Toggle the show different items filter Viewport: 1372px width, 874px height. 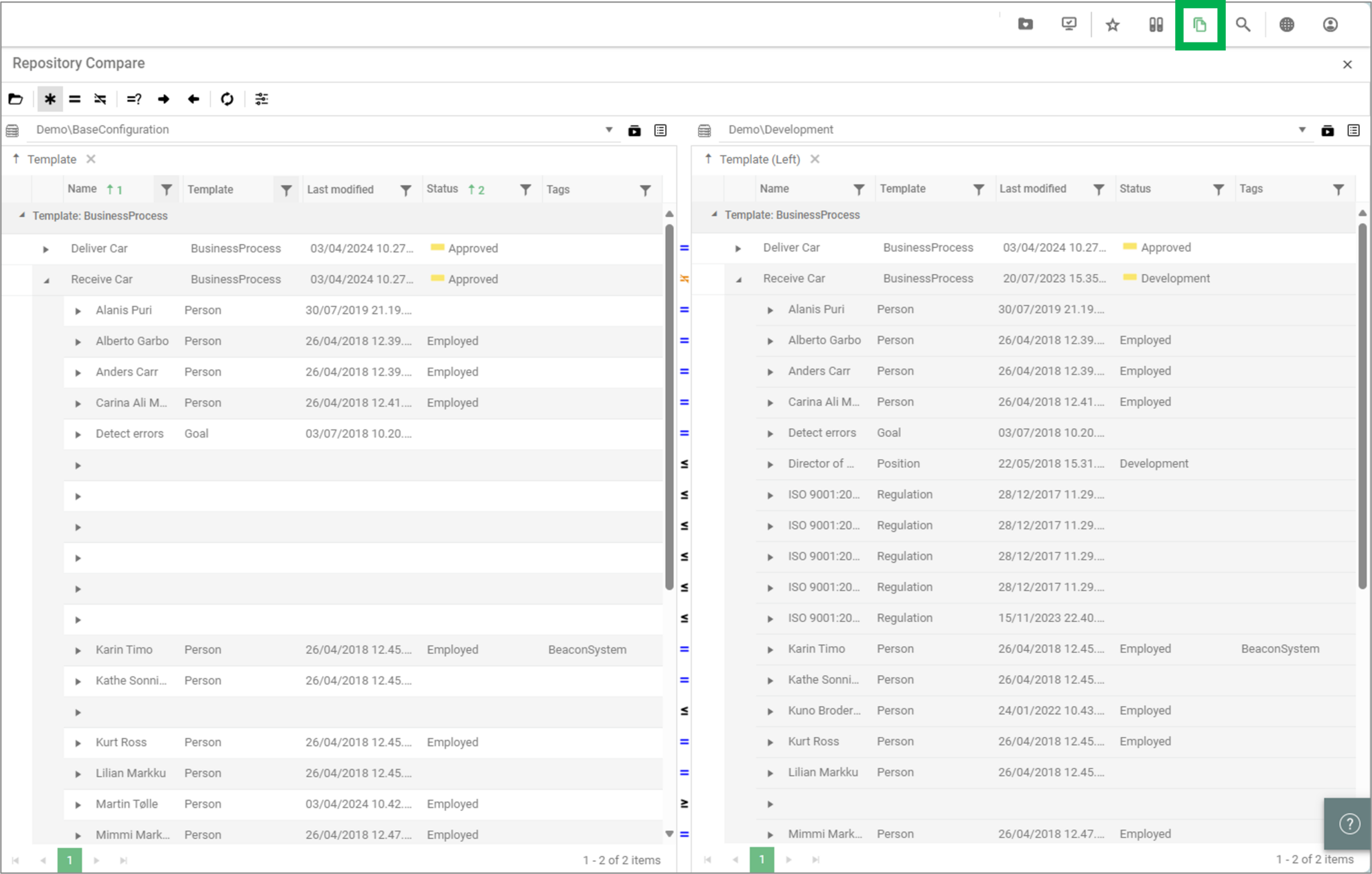pos(100,99)
